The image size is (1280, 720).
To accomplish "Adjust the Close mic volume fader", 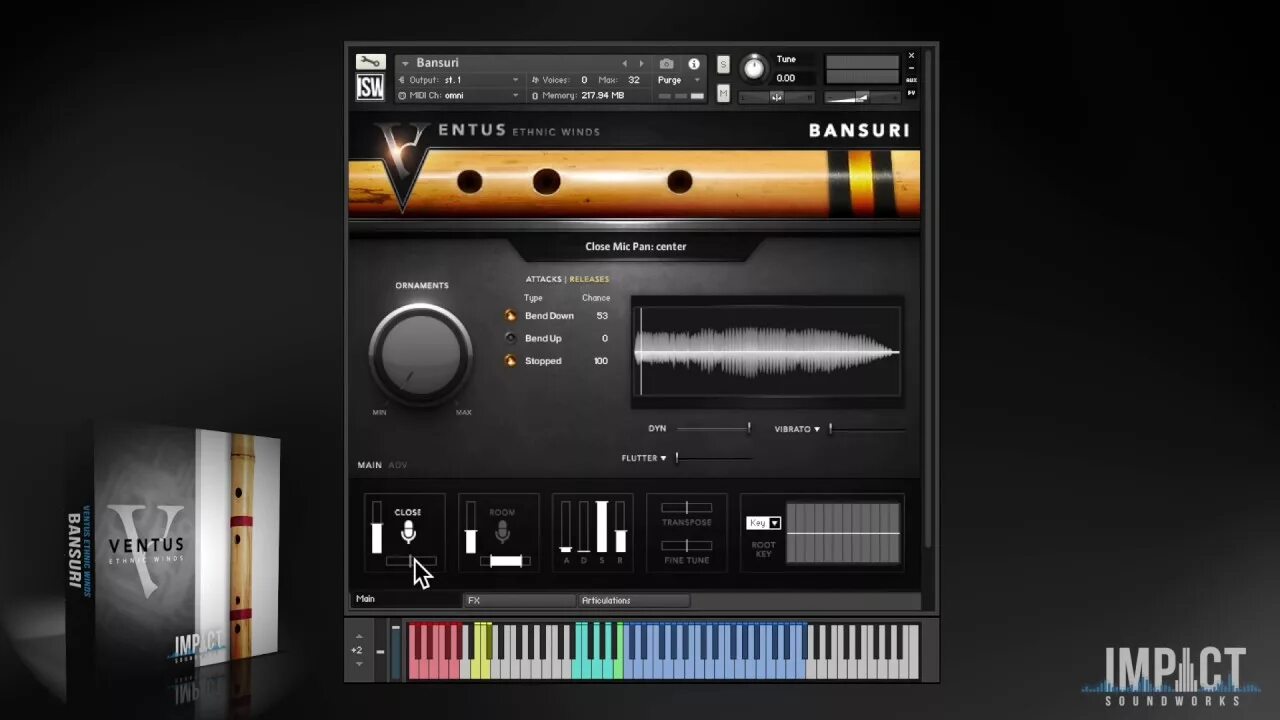I will point(377,527).
